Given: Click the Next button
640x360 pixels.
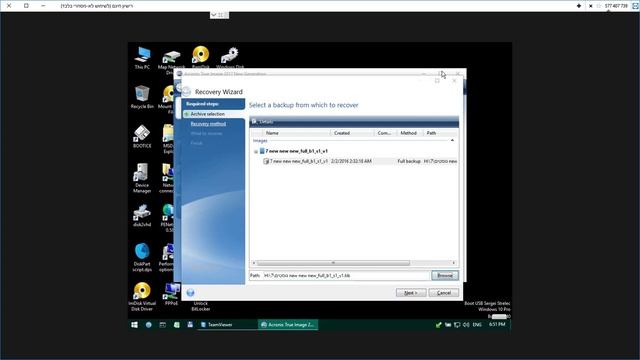Looking at the screenshot, I should [411, 293].
